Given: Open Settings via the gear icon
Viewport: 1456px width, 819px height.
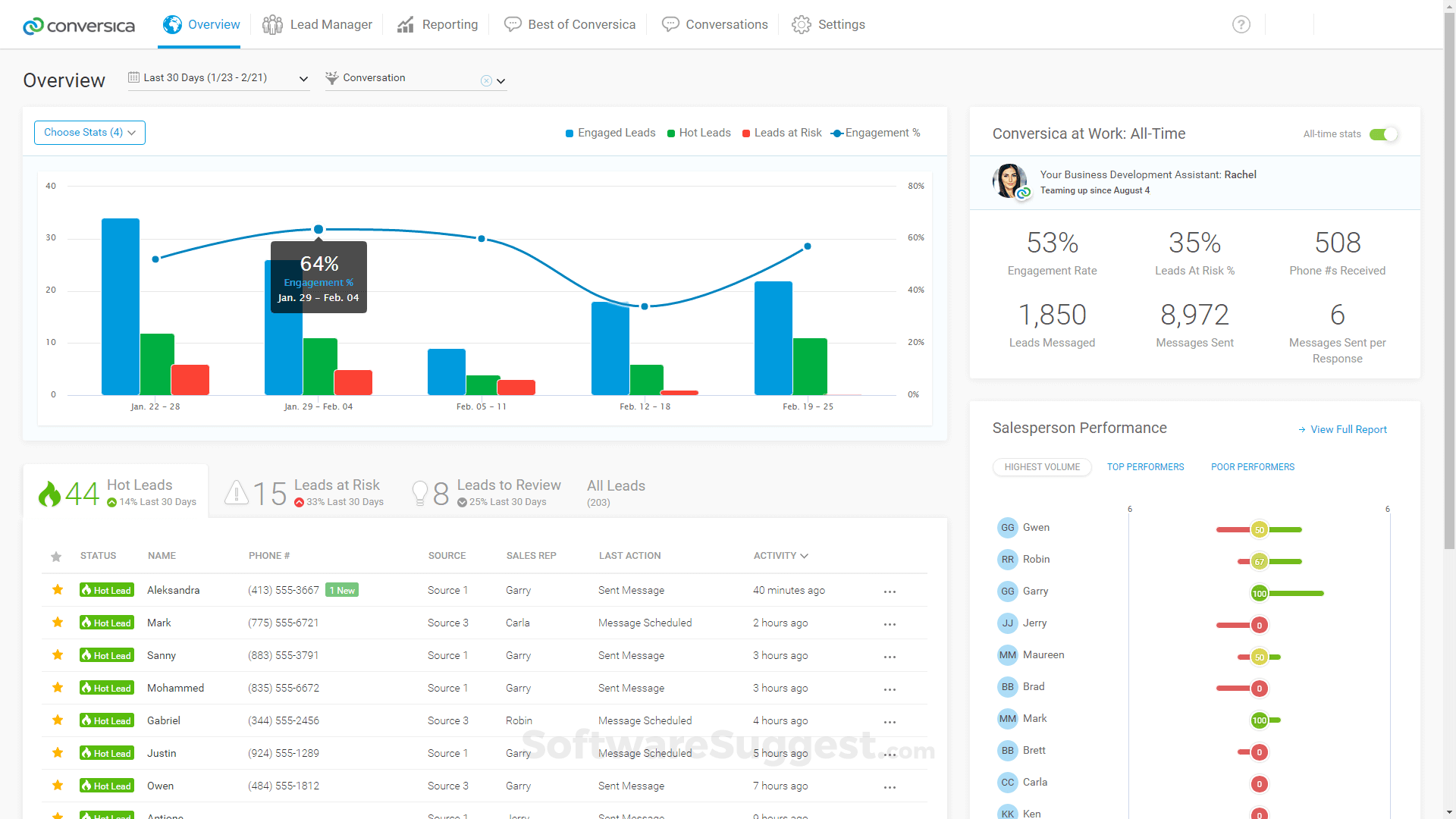Looking at the screenshot, I should [x=801, y=24].
